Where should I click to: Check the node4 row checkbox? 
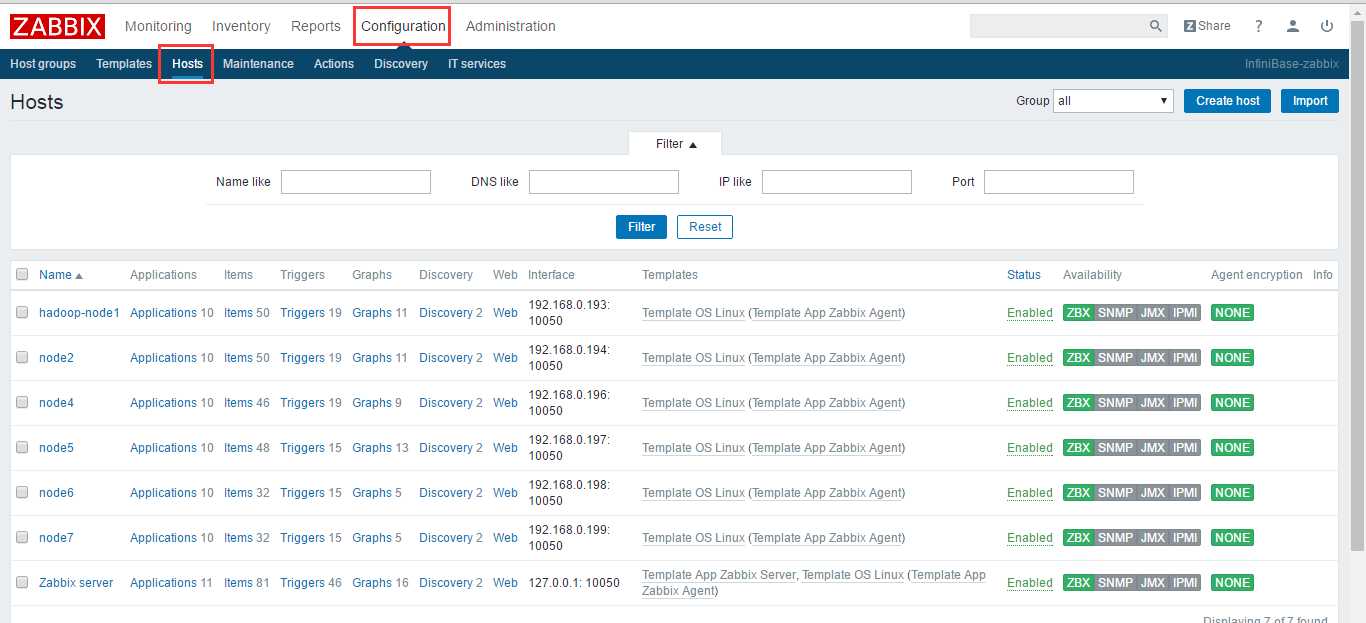tap(22, 402)
